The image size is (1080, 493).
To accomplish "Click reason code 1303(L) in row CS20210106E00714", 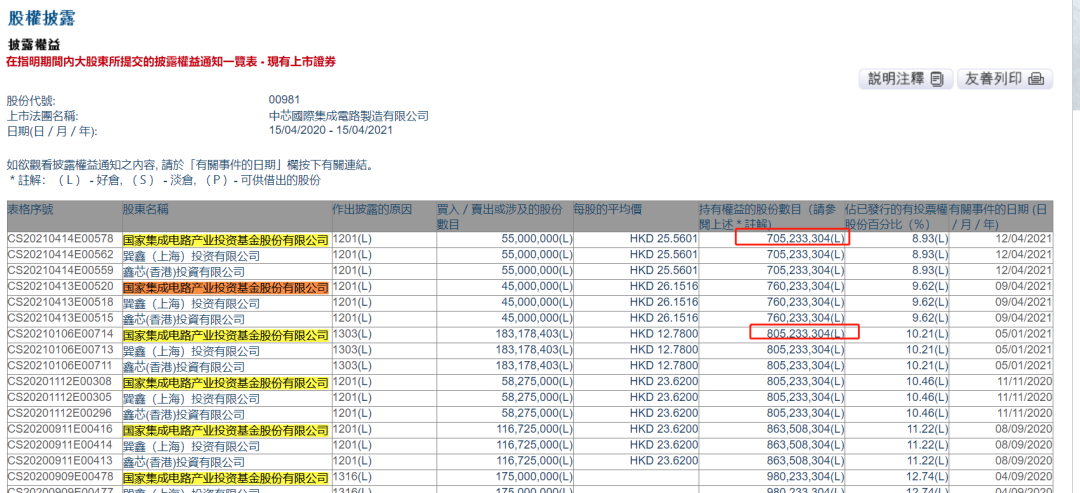I will tap(352, 334).
